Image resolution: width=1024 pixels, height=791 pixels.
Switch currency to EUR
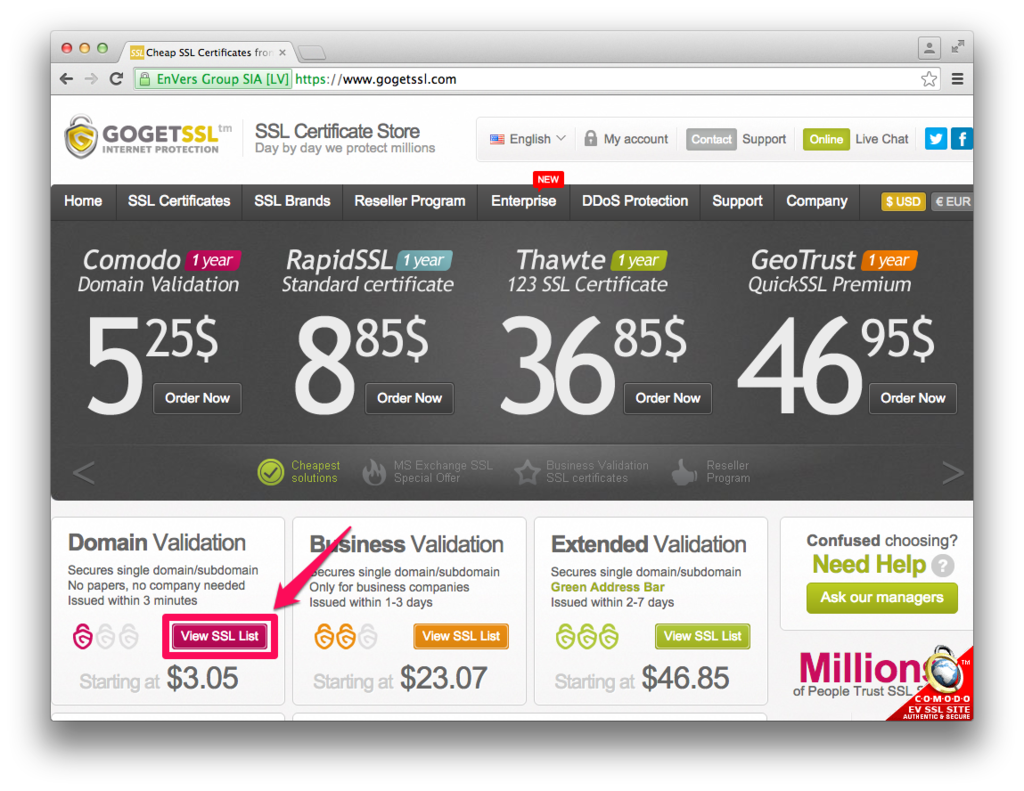pos(952,202)
